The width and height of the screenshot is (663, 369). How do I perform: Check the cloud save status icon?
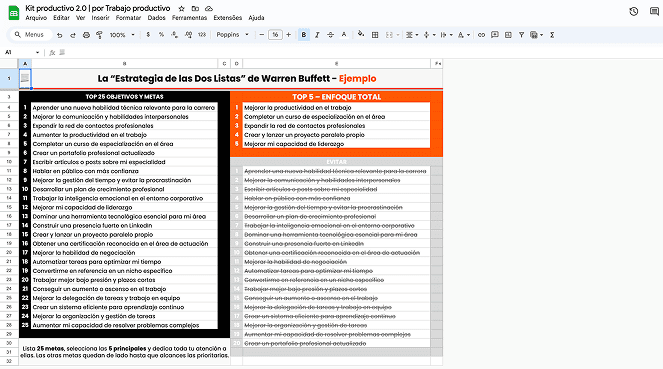point(209,8)
